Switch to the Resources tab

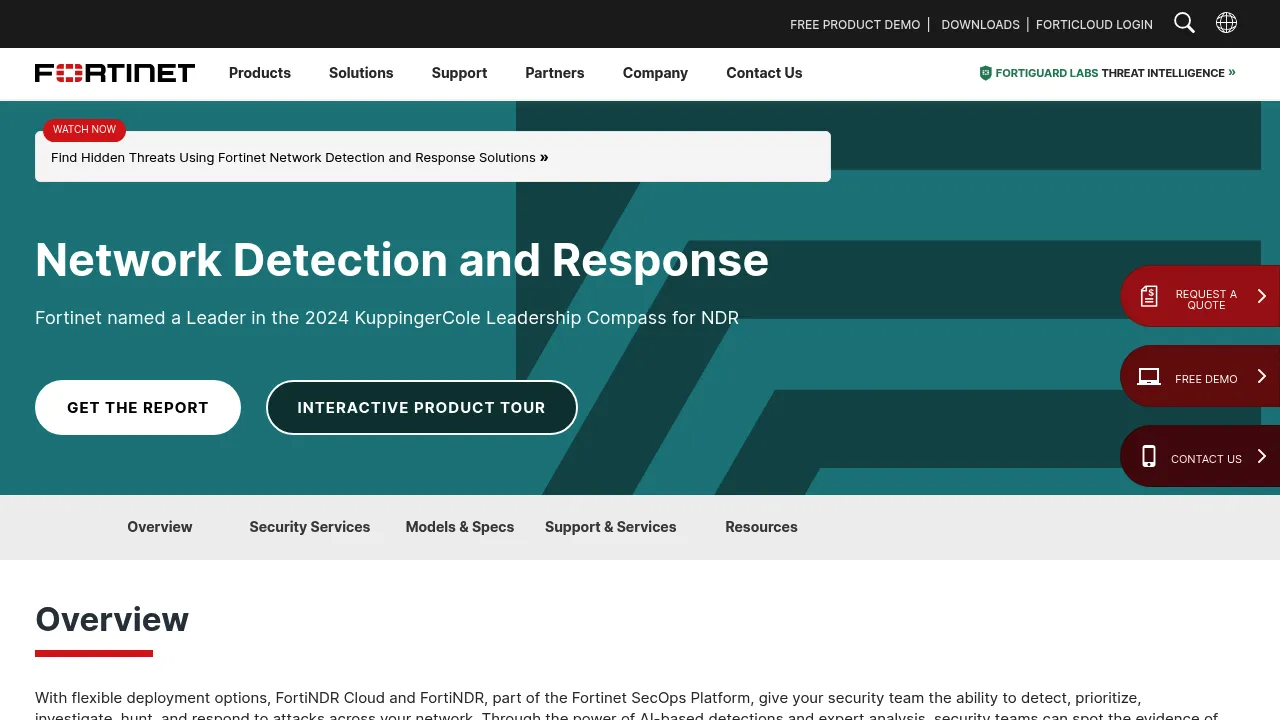tap(761, 527)
